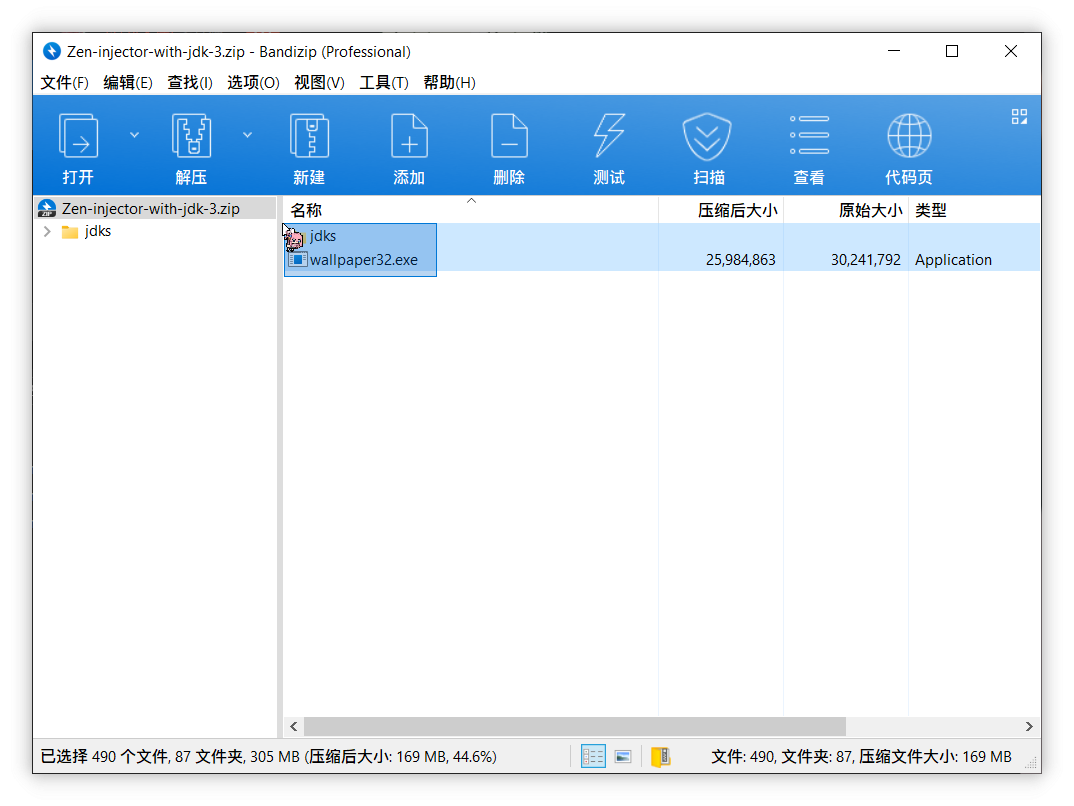Click the original size 30,241,792 cell

pos(866,260)
